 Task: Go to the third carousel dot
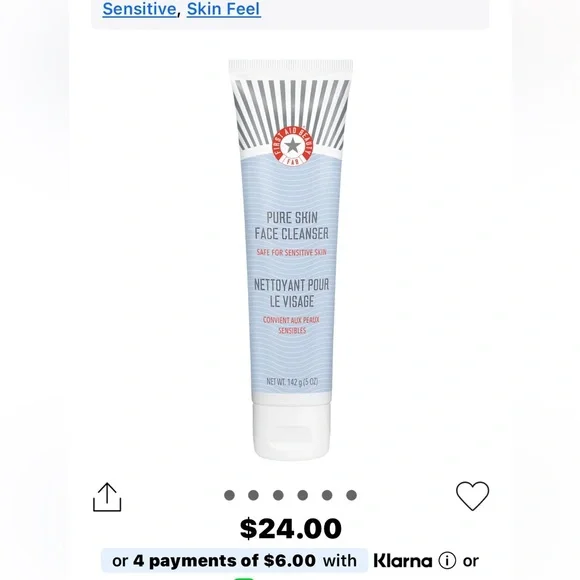click(x=278, y=495)
